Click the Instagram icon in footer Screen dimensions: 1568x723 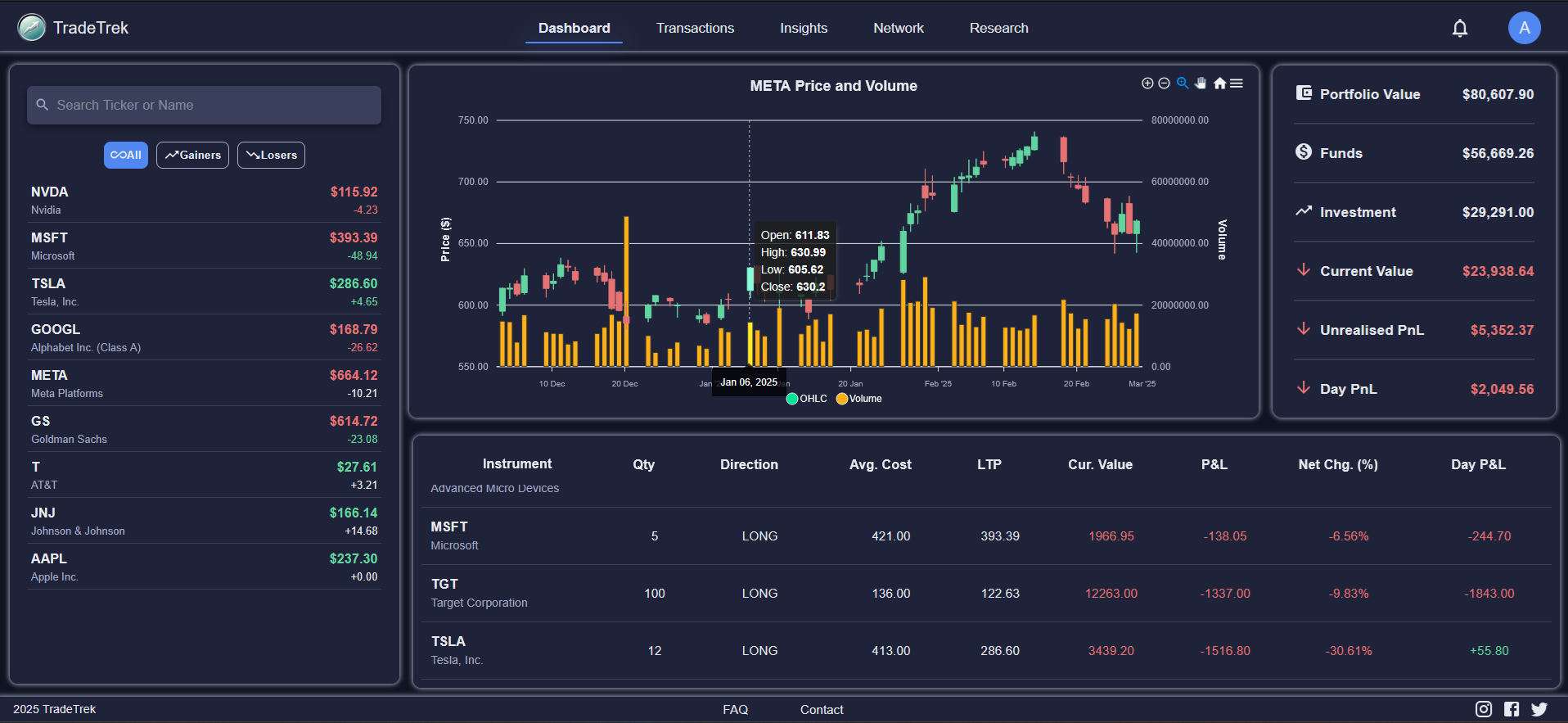[1484, 709]
